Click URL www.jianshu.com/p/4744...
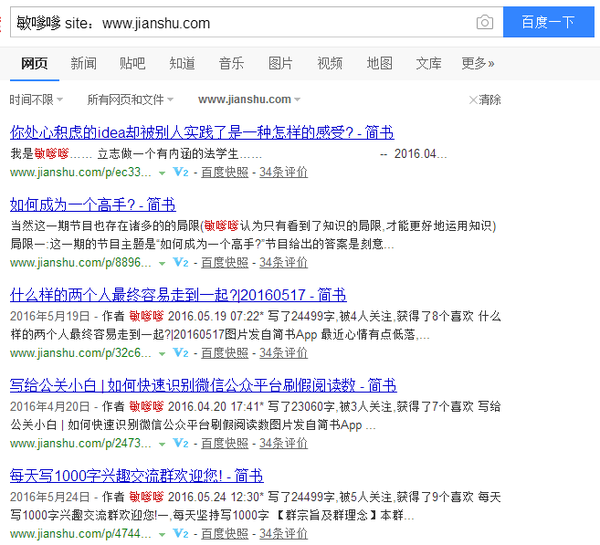 pyautogui.click(x=81, y=534)
